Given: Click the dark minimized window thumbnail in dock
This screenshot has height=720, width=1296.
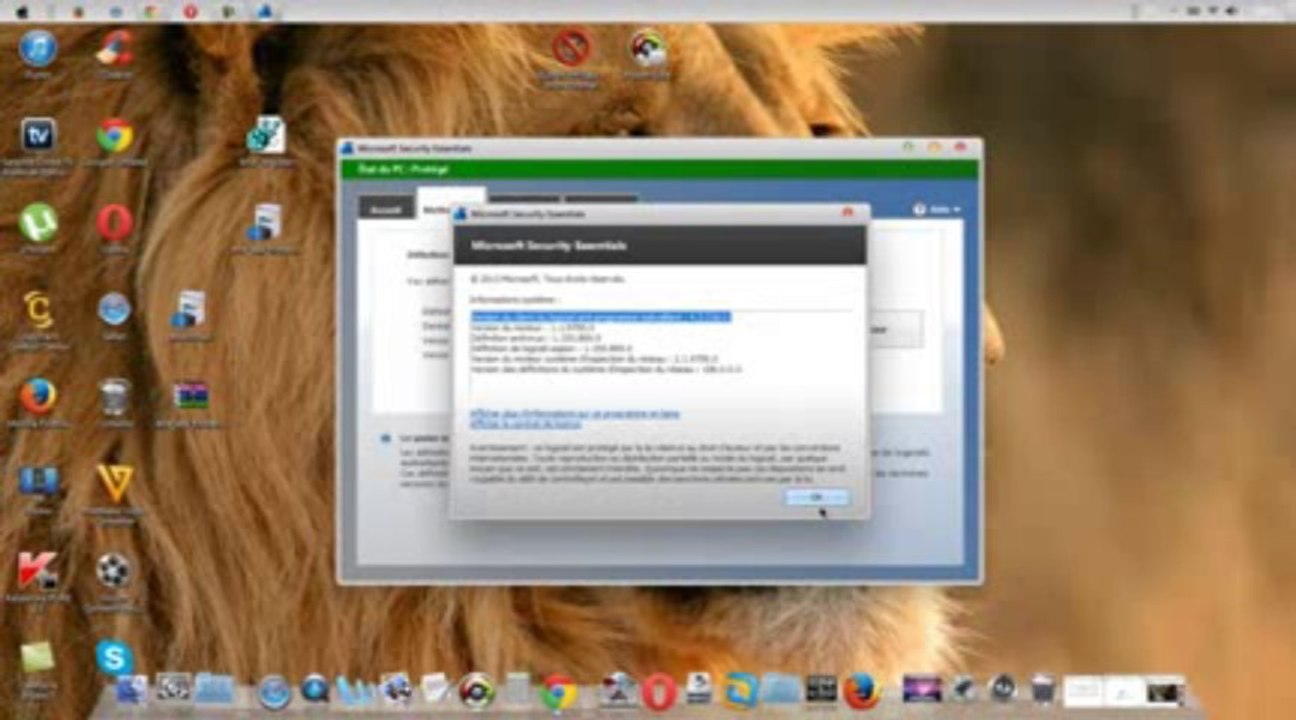Looking at the screenshot, I should (1166, 690).
